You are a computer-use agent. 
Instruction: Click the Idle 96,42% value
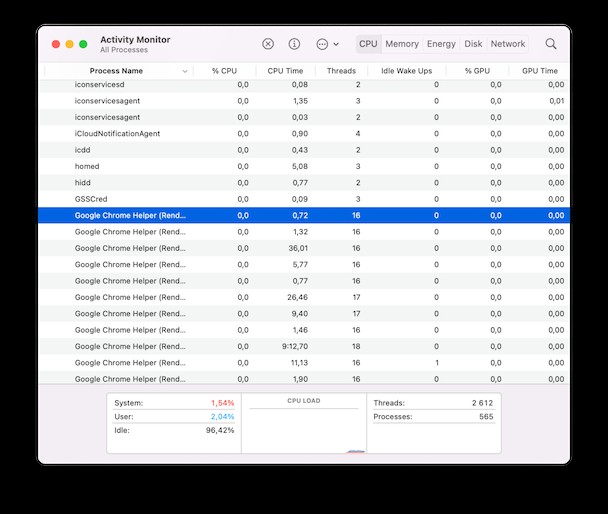click(220, 430)
